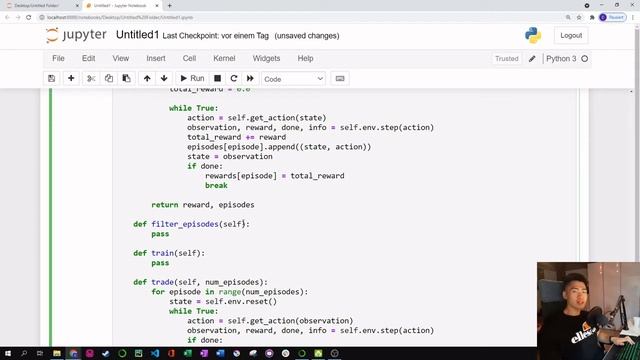Save the notebook with the floppy disk icon

tap(51, 78)
